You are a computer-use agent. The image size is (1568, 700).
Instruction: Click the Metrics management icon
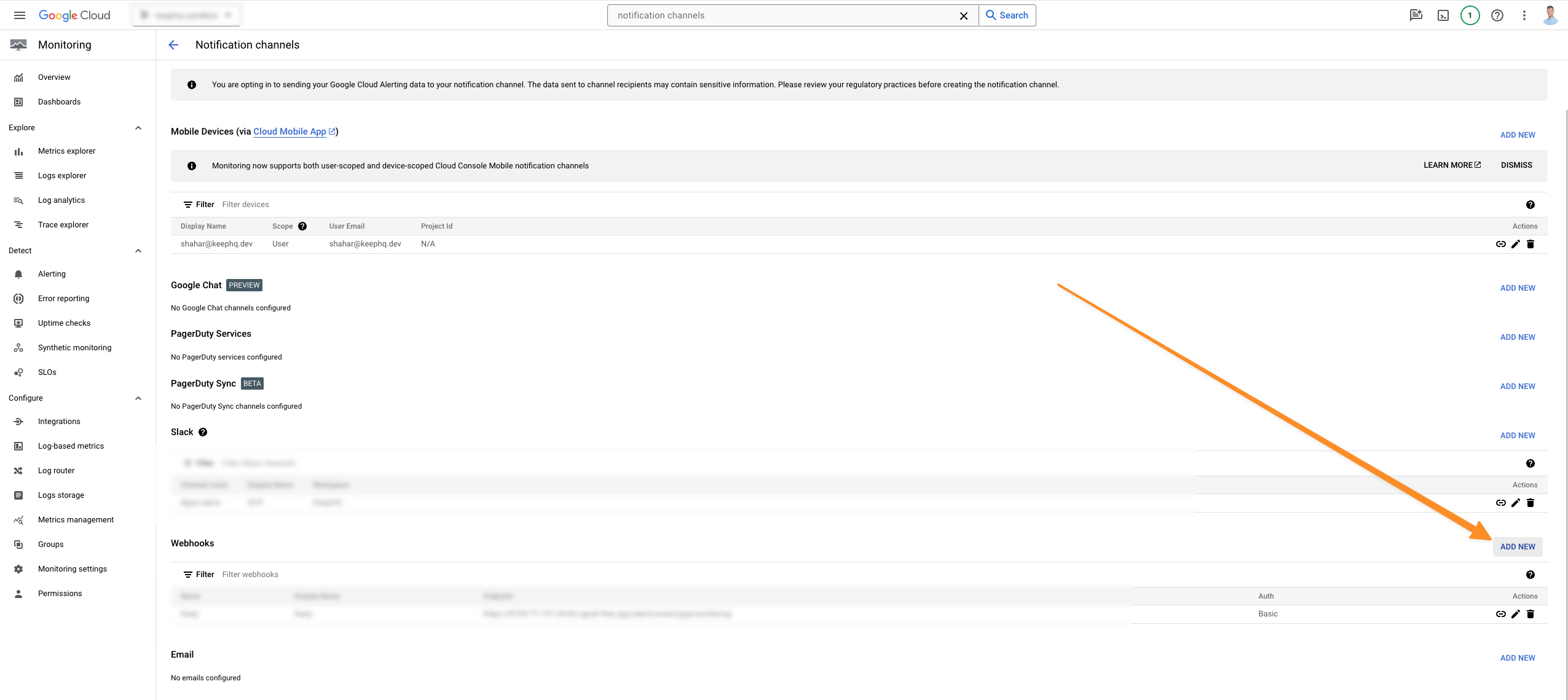pos(18,520)
